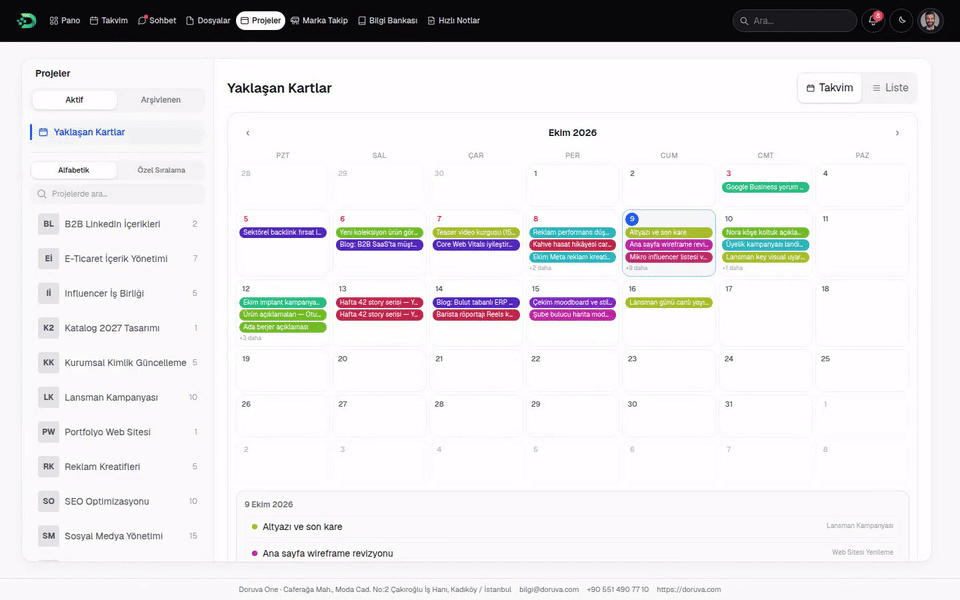Image resolution: width=960 pixels, height=600 pixels.
Task: Select the K2 project avatar icon
Action: click(48, 328)
